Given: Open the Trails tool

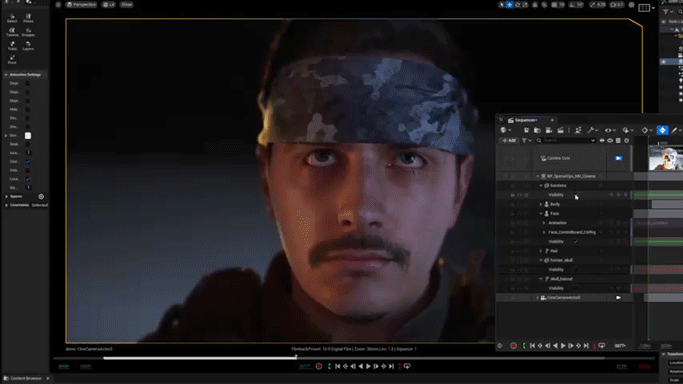Looking at the screenshot, I should point(12,46).
